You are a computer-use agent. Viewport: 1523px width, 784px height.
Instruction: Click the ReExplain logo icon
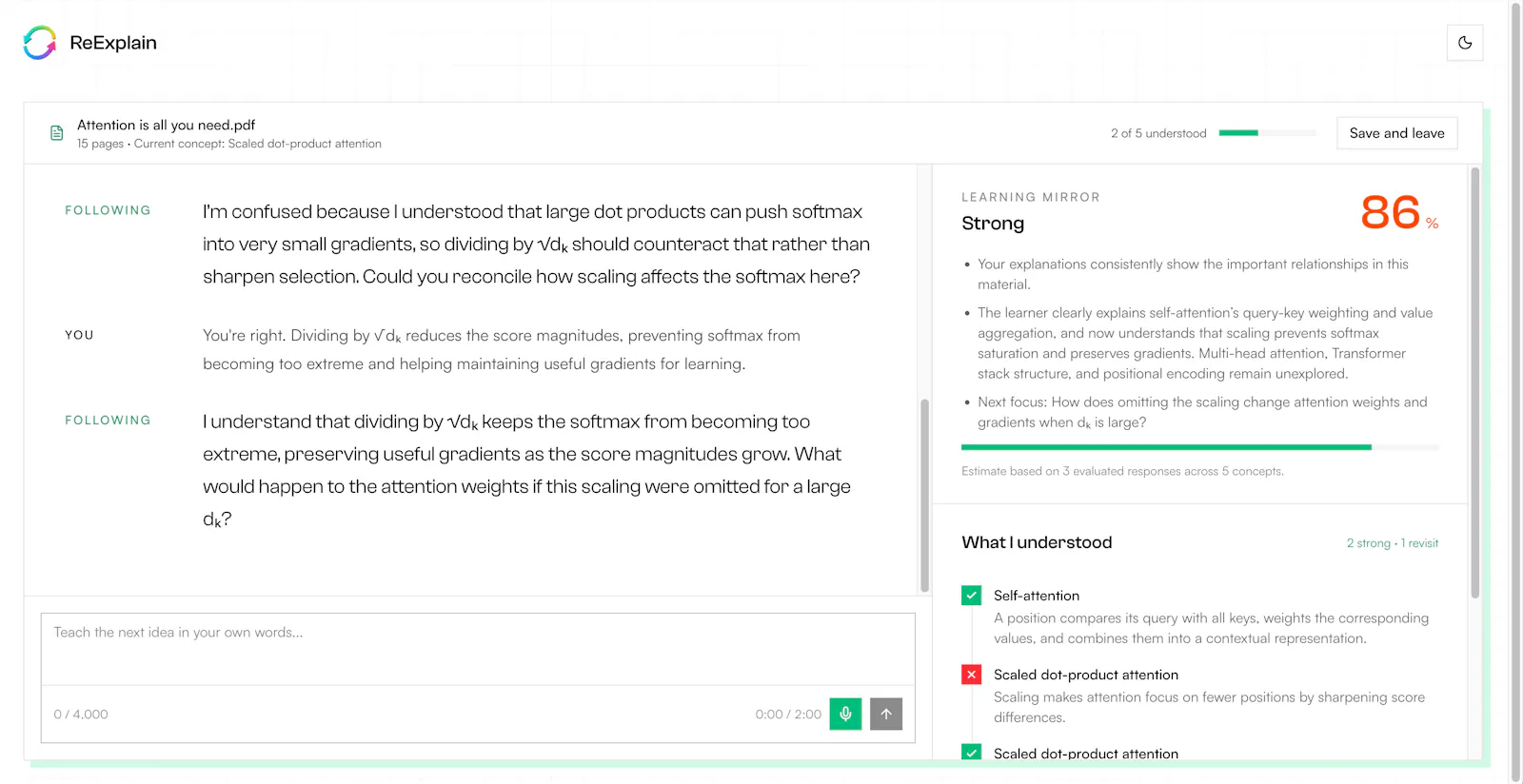[x=40, y=43]
